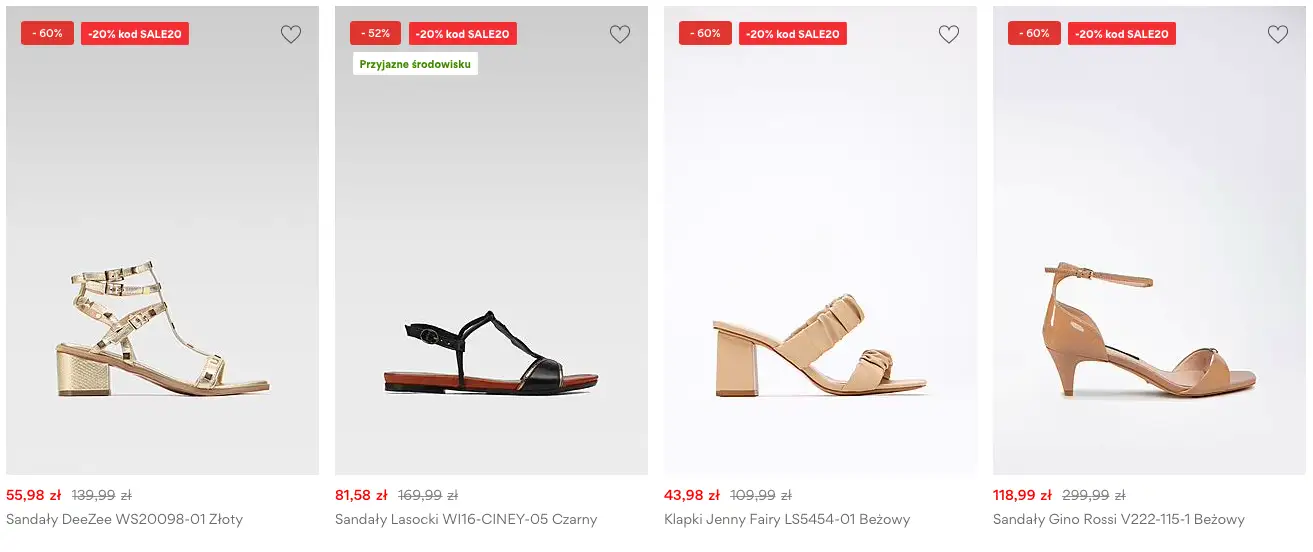Click the -60% badge on DeeZee sandals
The height and width of the screenshot is (552, 1313).
47,33
